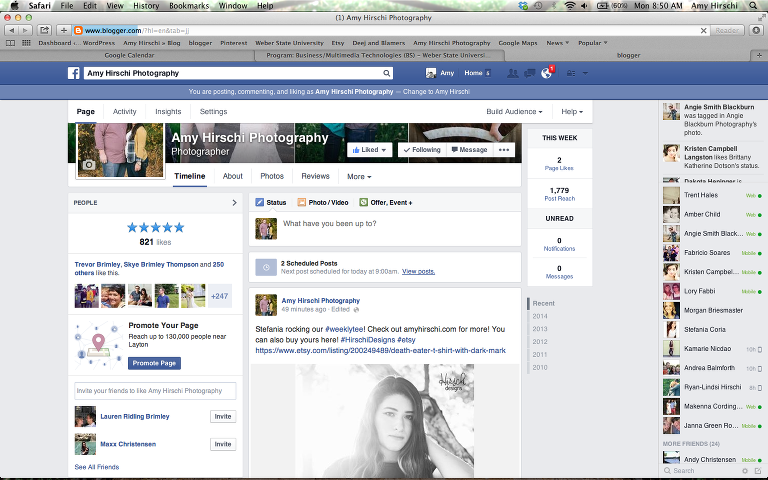Screen dimensions: 768x480
Task: Jump to 2013 on the timeline
Action: click(540, 329)
